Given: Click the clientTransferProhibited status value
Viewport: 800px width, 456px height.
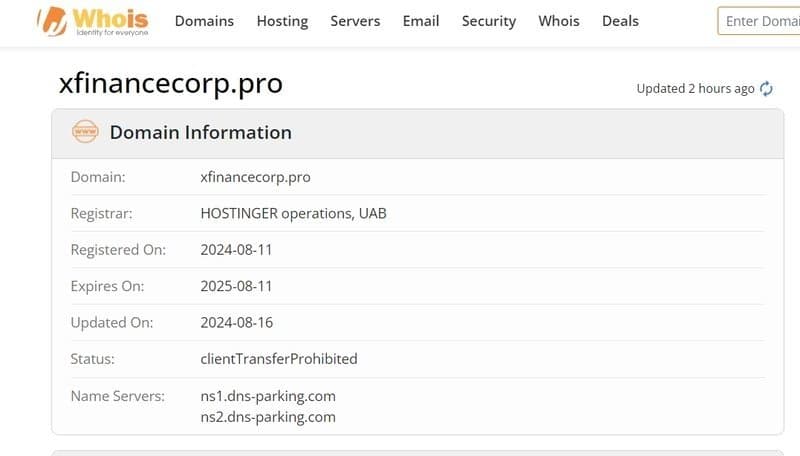Looking at the screenshot, I should coord(278,358).
